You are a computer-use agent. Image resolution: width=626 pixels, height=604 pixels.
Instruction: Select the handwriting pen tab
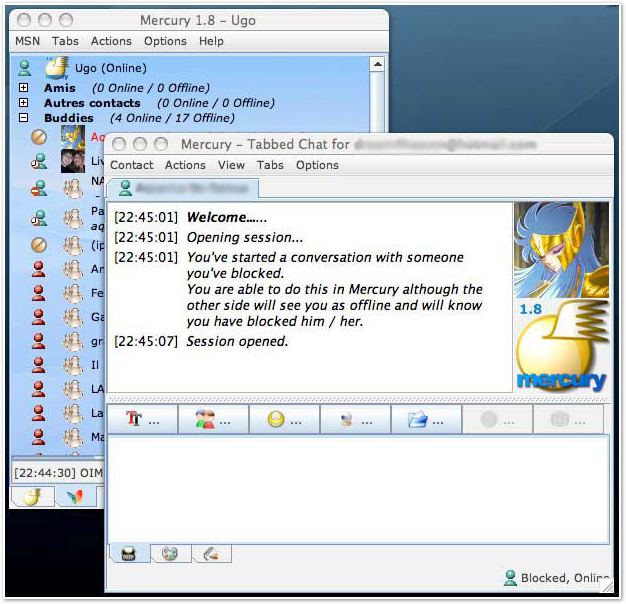[x=211, y=554]
